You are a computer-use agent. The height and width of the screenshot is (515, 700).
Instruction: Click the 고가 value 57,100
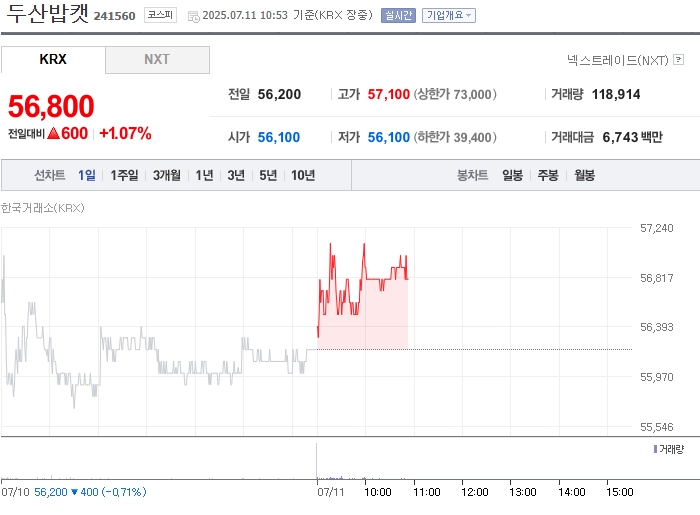pos(388,94)
